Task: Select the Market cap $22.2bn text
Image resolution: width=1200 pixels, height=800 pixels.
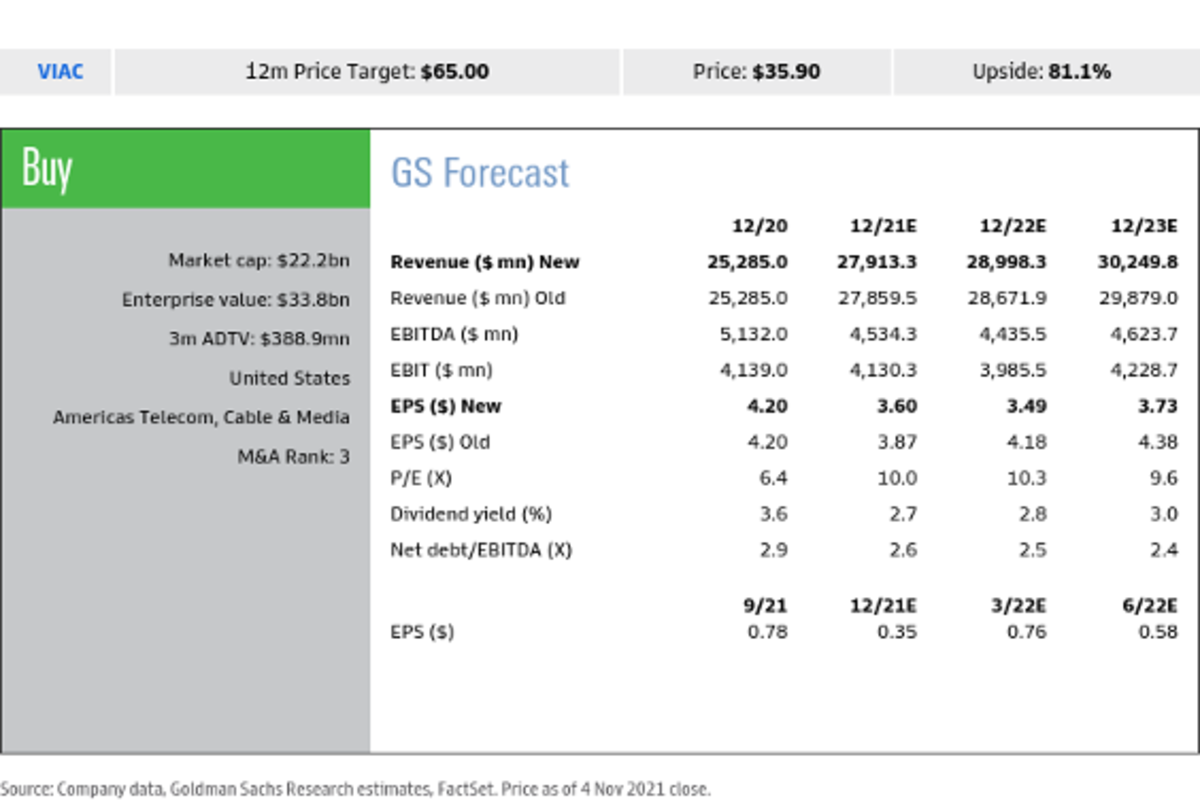Action: 259,261
